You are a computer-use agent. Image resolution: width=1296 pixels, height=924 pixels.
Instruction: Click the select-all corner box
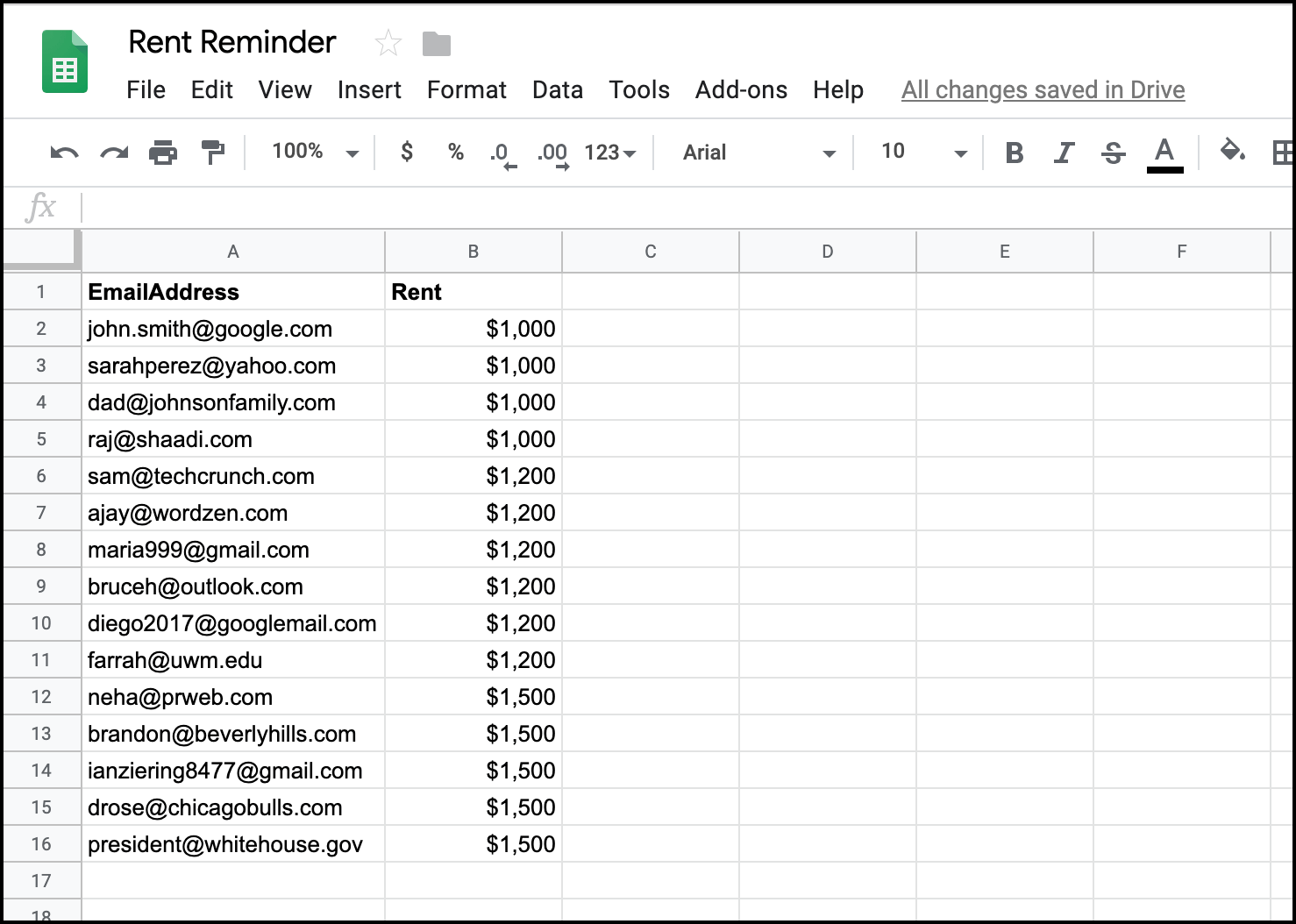coord(42,251)
